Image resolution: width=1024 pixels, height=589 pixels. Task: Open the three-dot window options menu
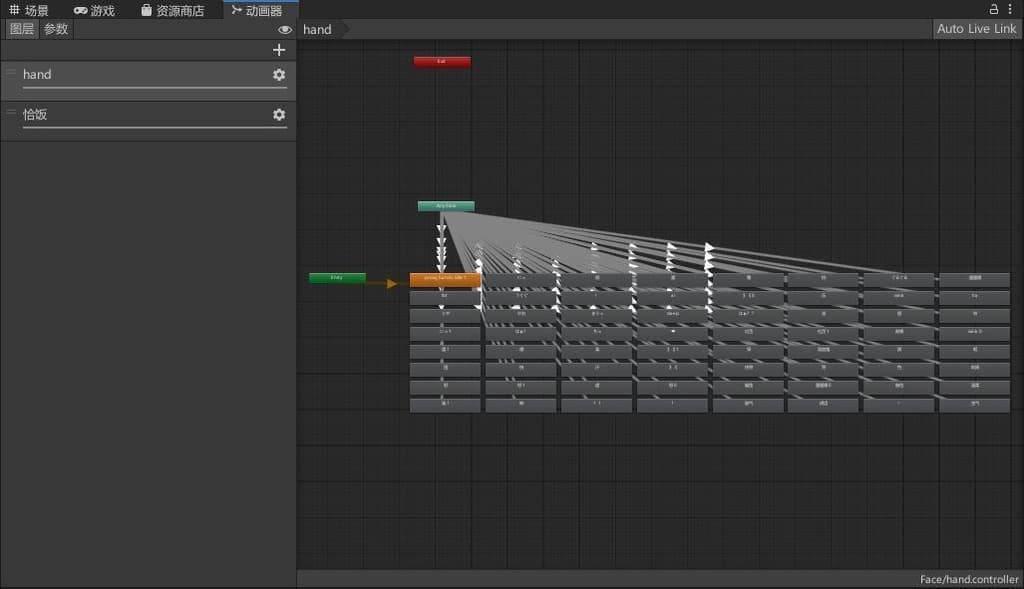coord(1010,9)
